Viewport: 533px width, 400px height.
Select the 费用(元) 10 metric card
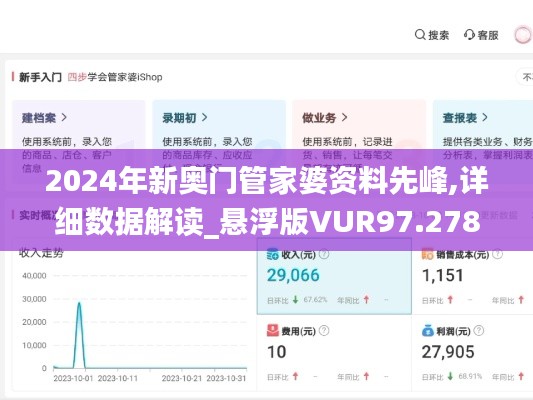coord(334,353)
